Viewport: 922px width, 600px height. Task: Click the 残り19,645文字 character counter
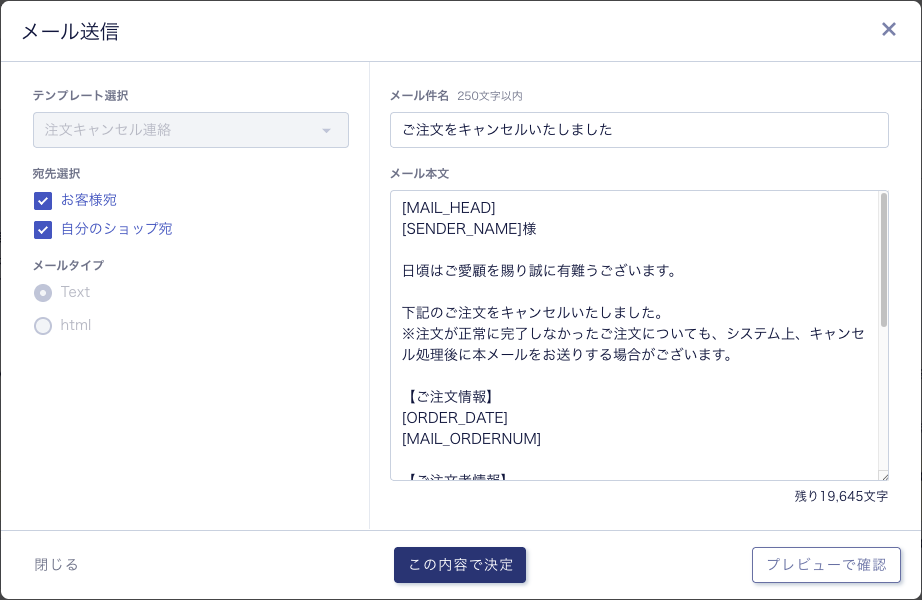840,496
